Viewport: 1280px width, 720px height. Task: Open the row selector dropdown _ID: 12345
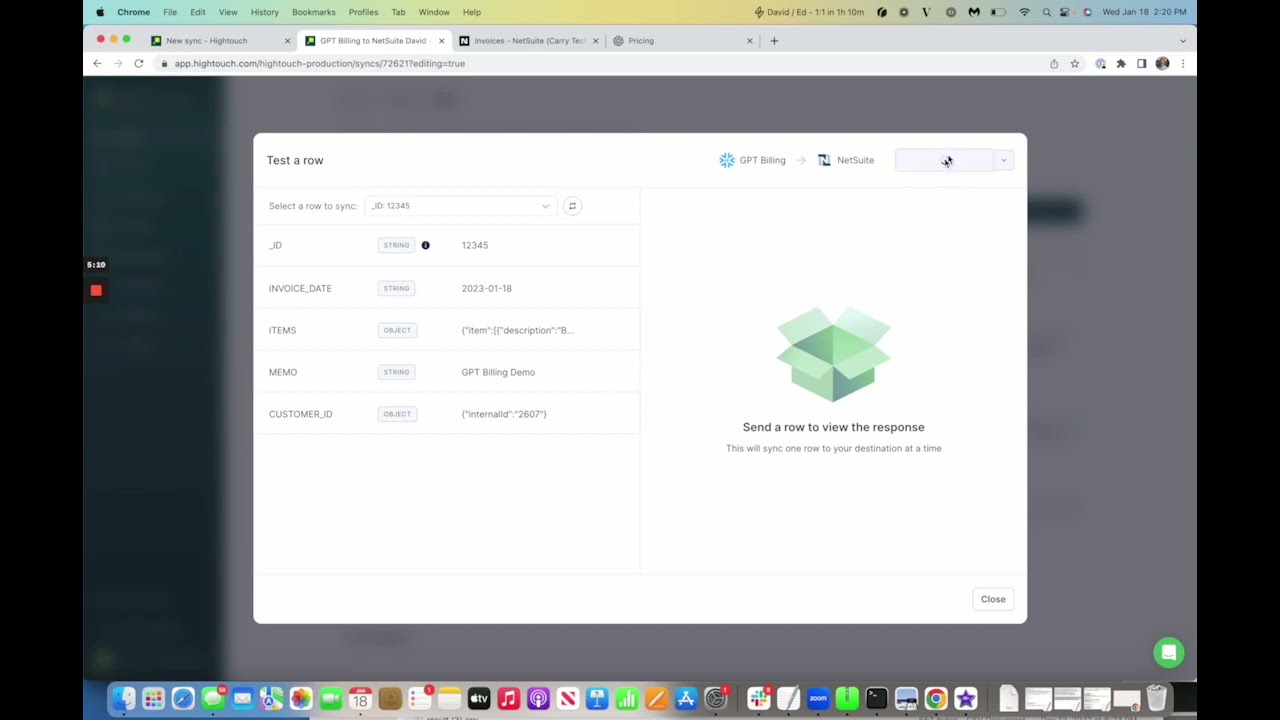460,206
